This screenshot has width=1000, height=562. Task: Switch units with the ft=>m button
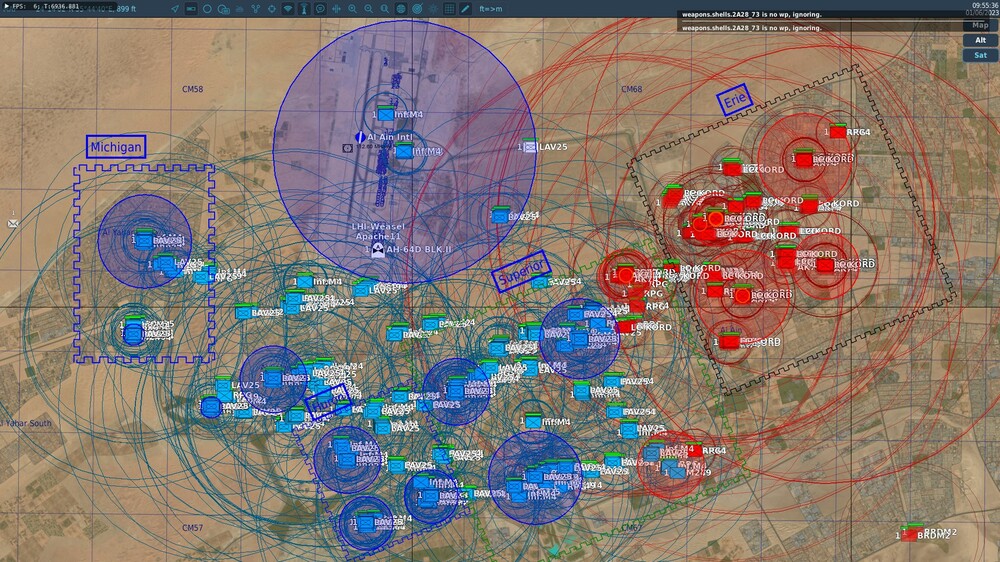coord(490,9)
